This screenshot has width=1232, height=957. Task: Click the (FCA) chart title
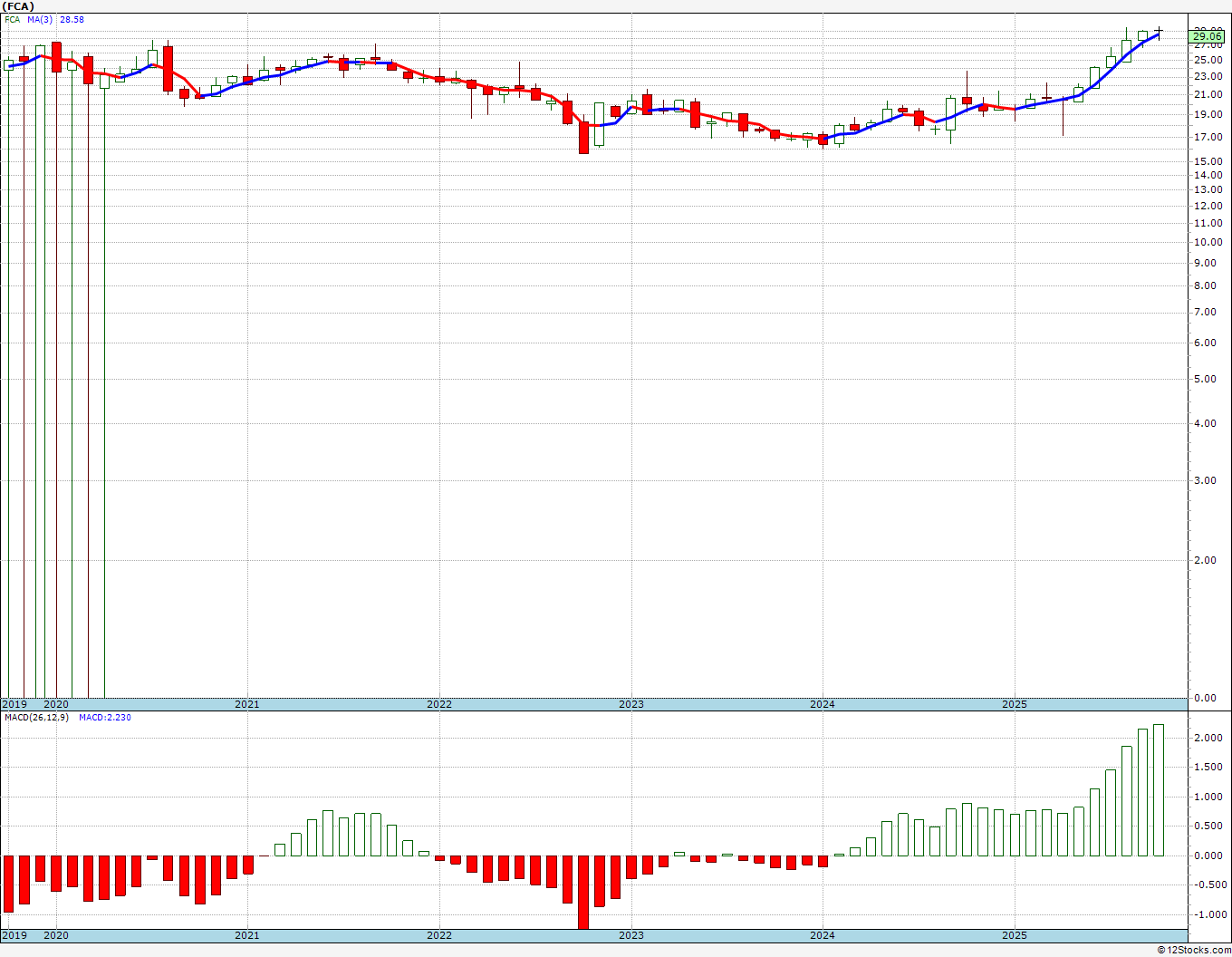[18, 5]
